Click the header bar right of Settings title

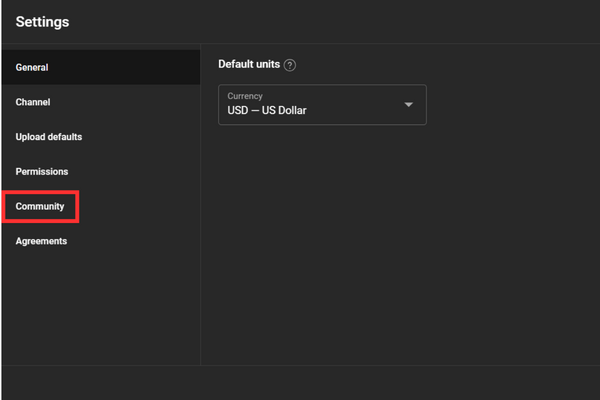350,22
